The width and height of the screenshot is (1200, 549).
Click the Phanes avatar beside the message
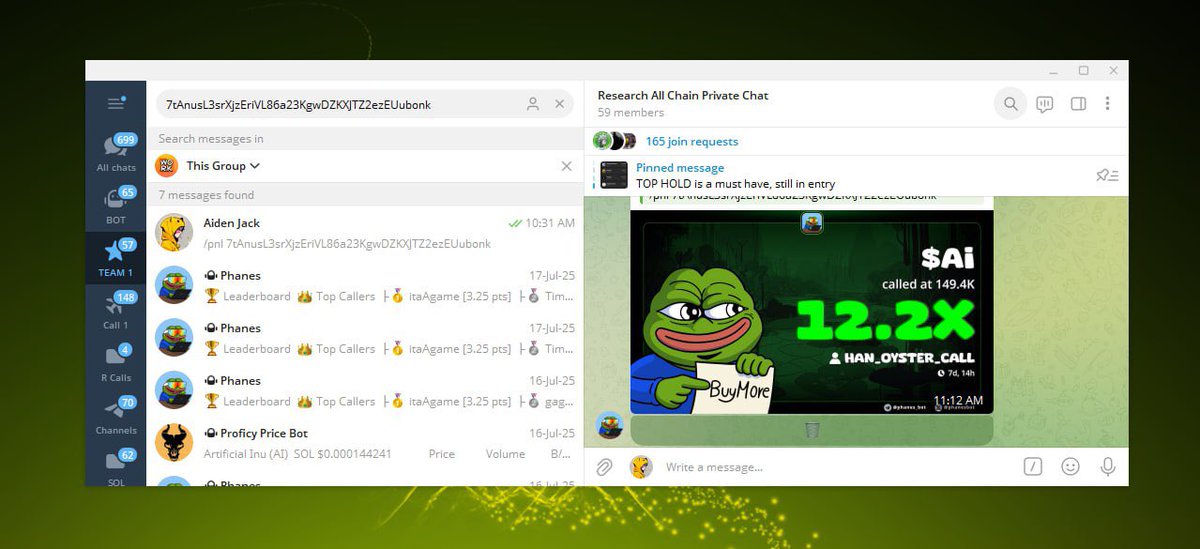(610, 425)
